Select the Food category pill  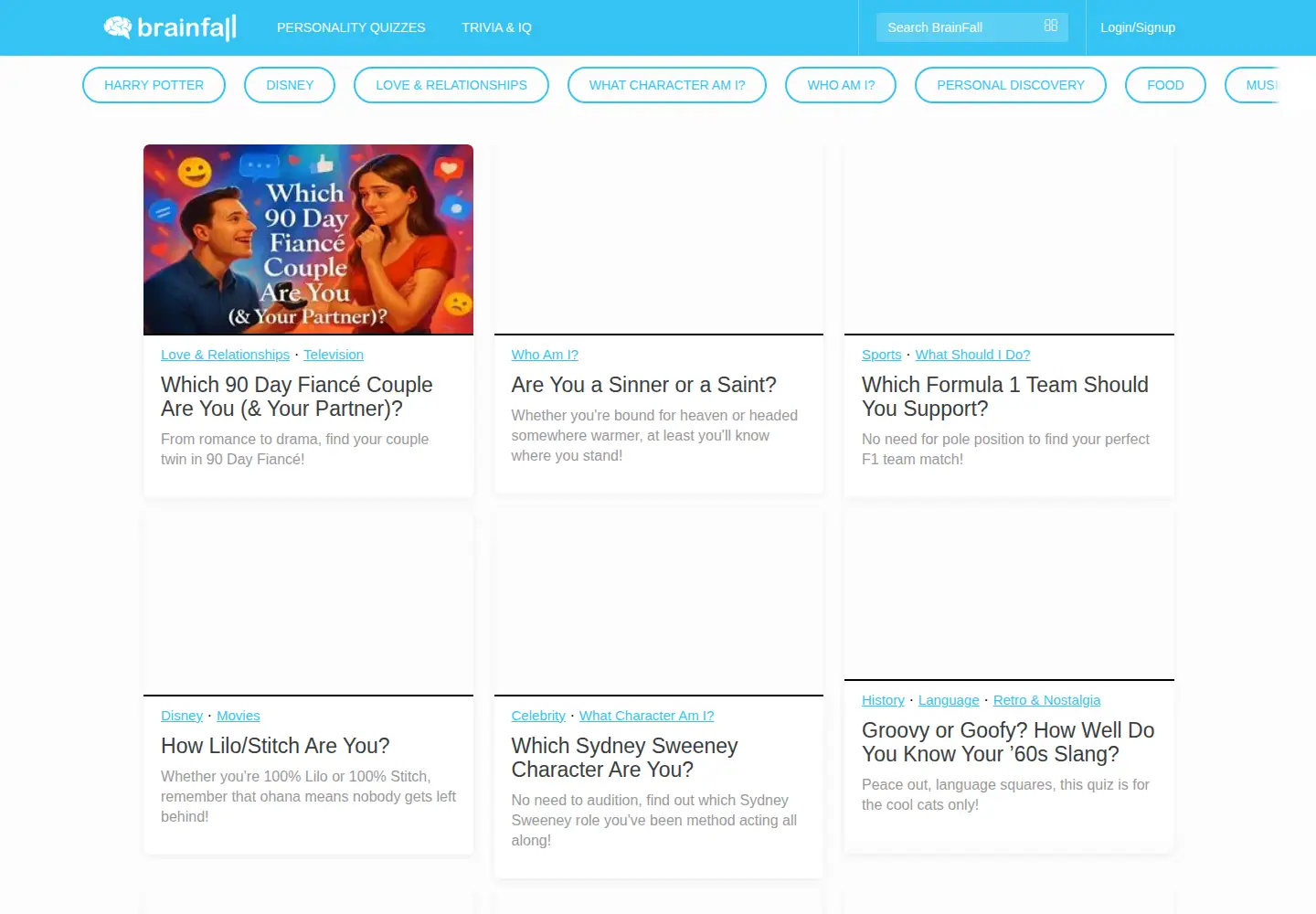(1165, 85)
